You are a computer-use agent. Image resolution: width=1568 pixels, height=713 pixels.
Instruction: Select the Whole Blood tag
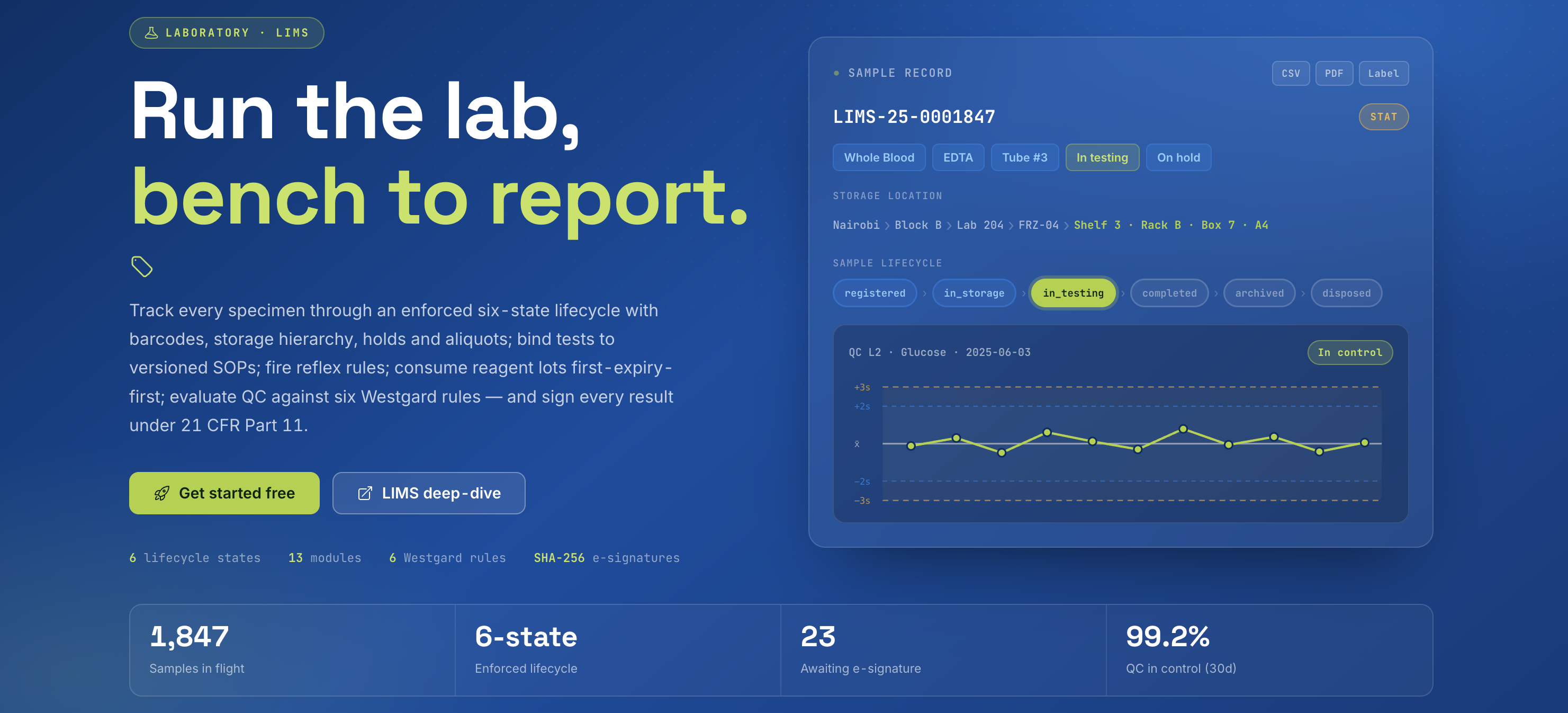coord(878,158)
